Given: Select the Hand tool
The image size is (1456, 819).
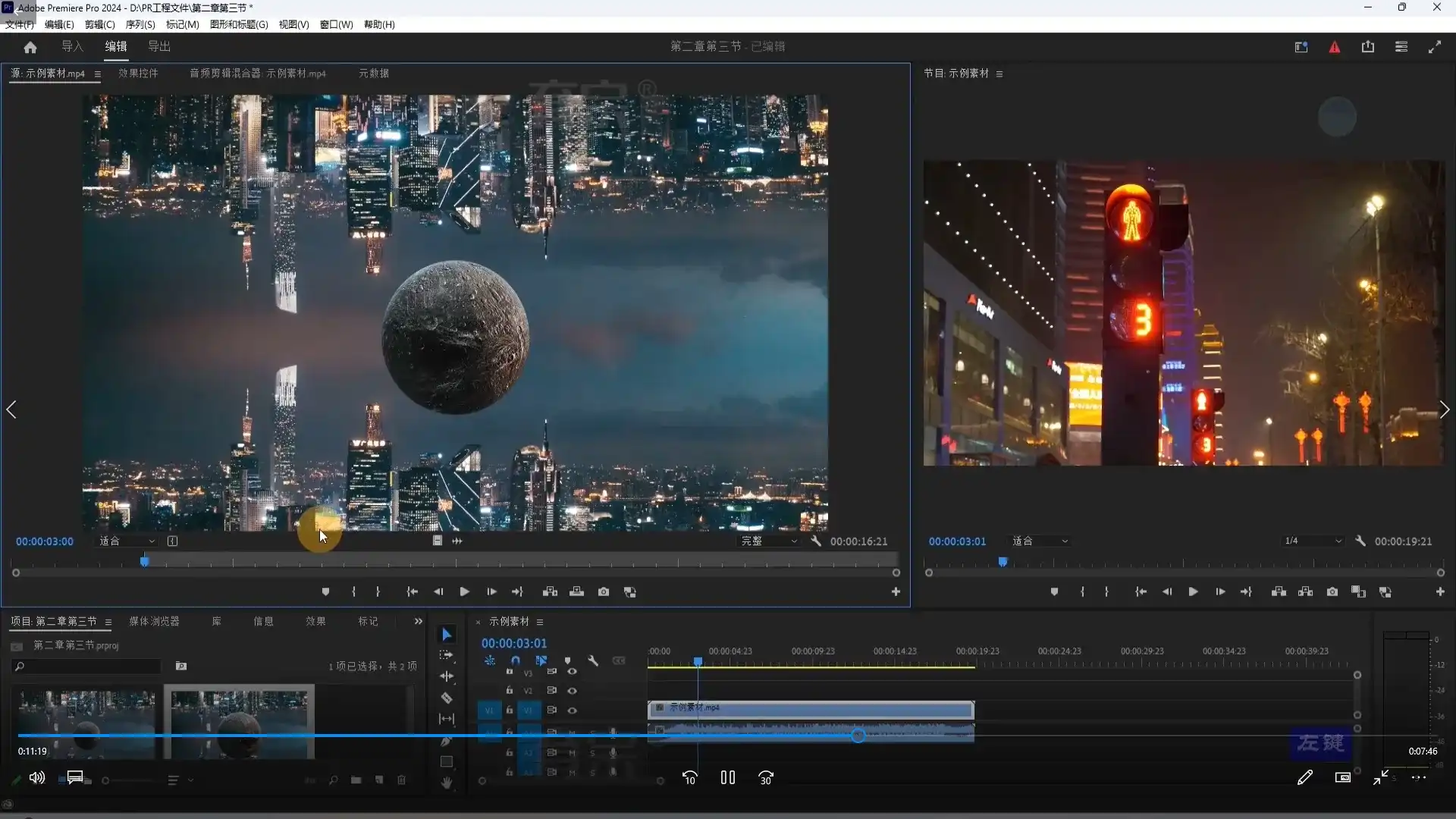Looking at the screenshot, I should pos(447,783).
